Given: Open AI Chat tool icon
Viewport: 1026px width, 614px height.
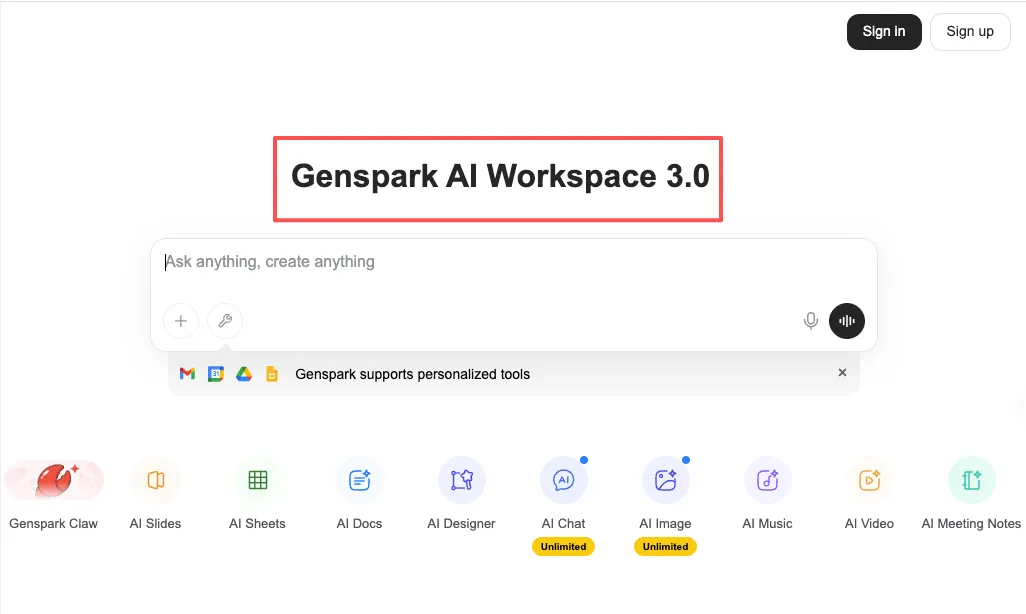Looking at the screenshot, I should [563, 480].
